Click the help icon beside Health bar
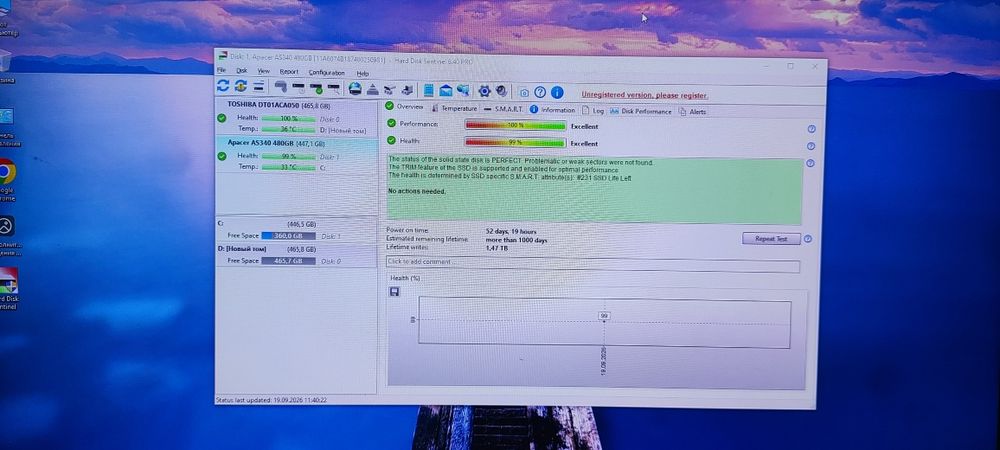The image size is (1000, 450). coord(811,146)
